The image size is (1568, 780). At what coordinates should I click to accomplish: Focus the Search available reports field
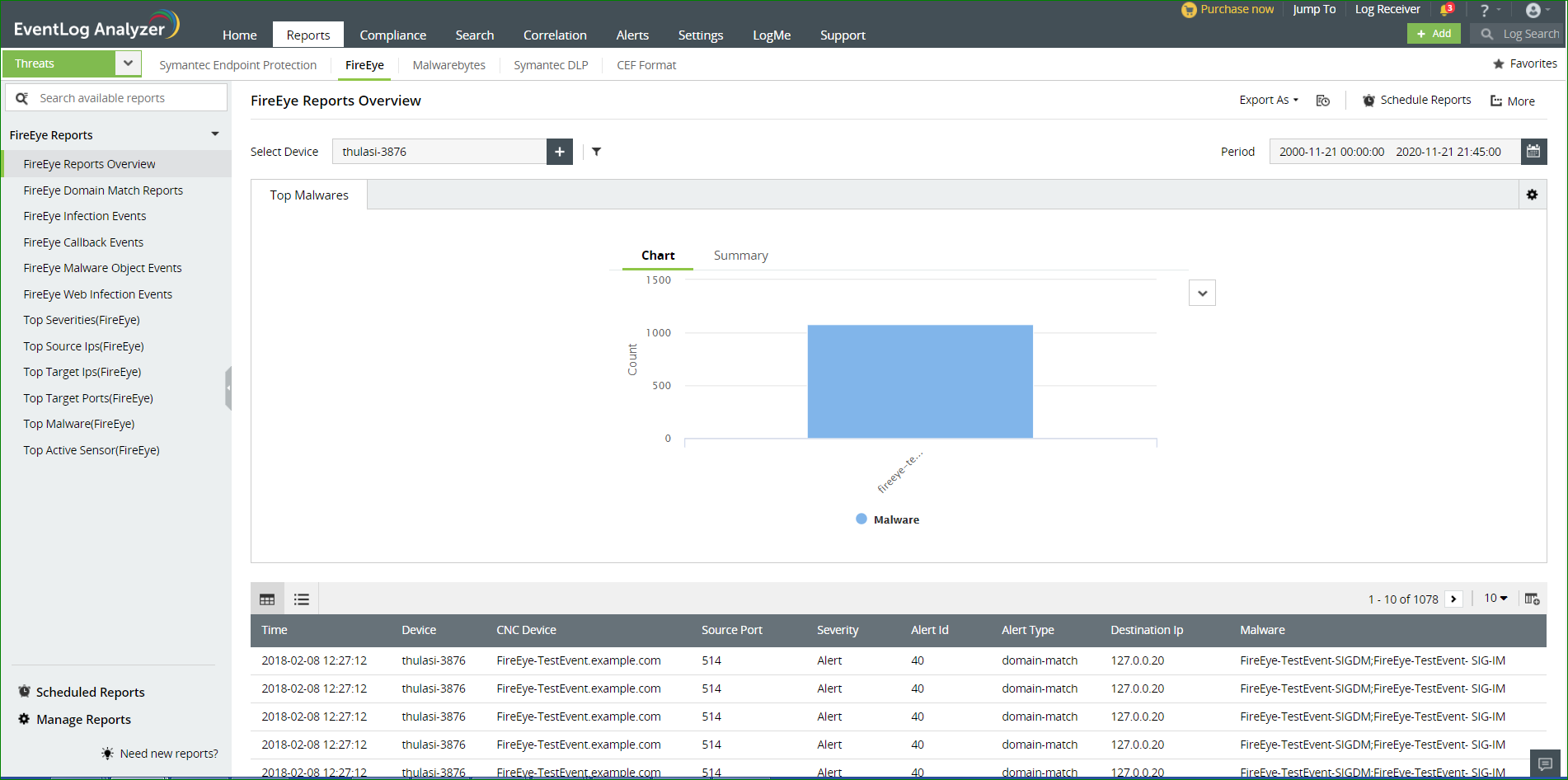coord(117,98)
